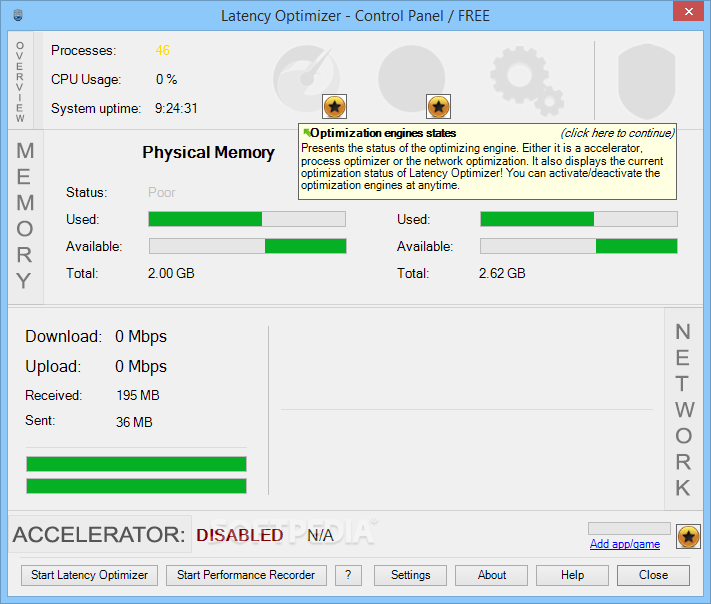Viewport: 711px width, 604px height.
Task: Click the empty field above Add app/game
Action: coord(629,528)
